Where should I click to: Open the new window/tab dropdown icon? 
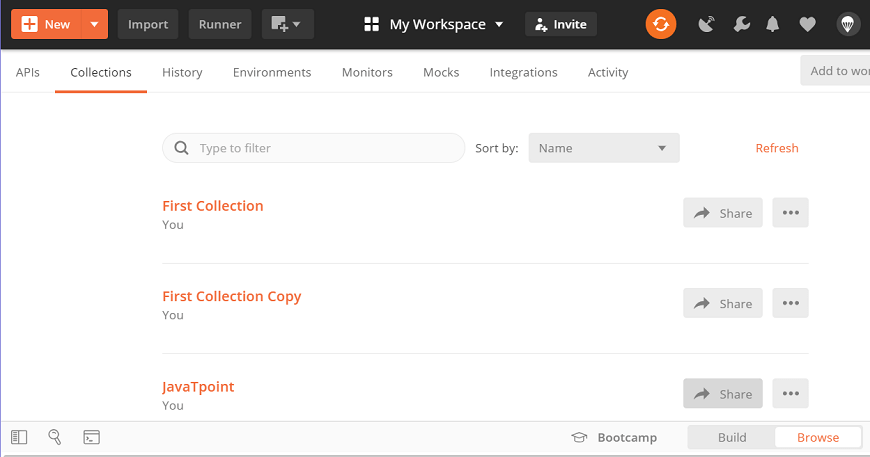tap(287, 24)
